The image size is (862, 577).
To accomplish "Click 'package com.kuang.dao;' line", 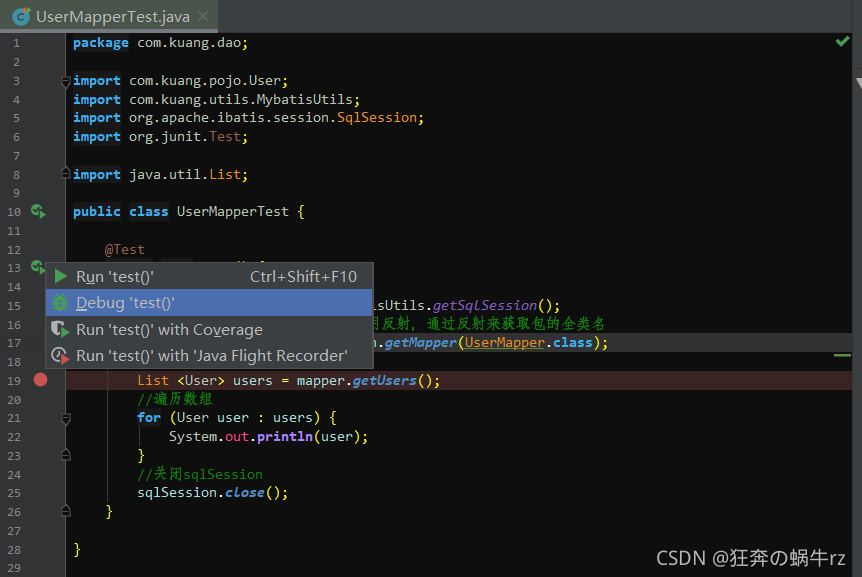I will tap(161, 43).
